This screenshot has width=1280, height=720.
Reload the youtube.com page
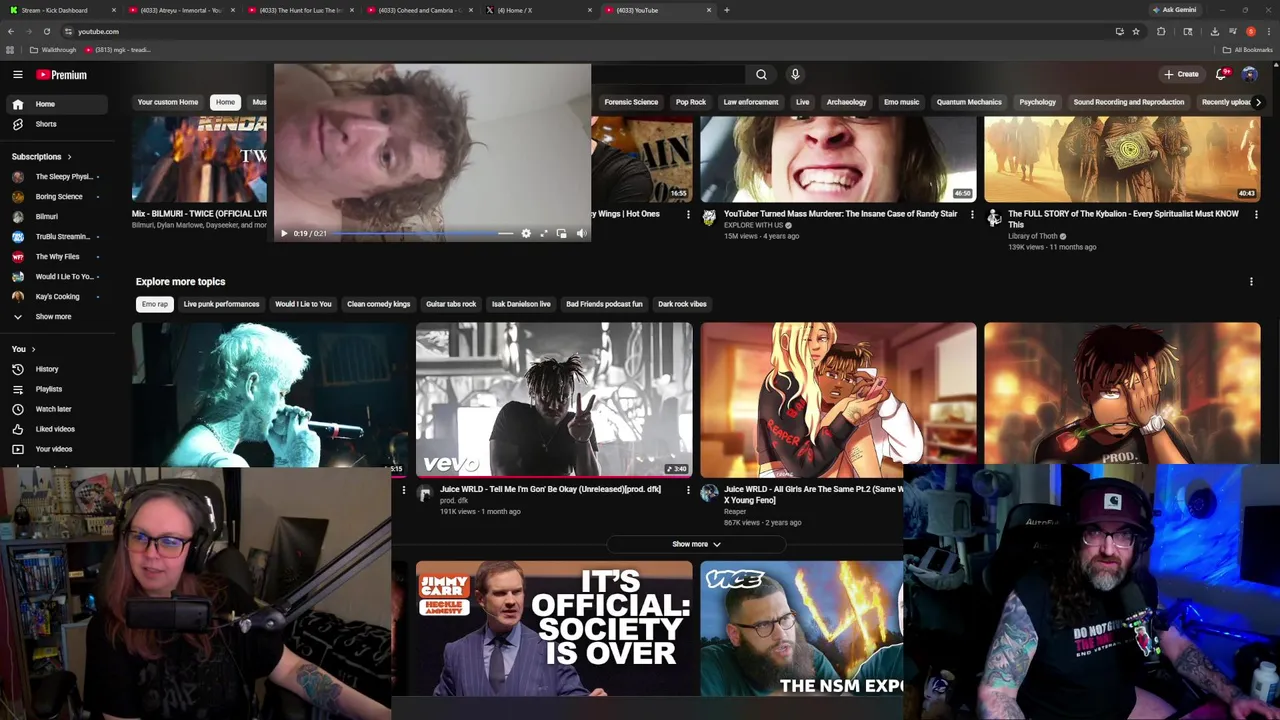(46, 31)
